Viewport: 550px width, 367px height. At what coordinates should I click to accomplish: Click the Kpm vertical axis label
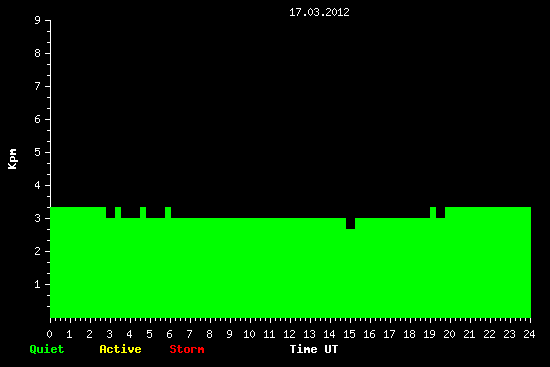[13, 159]
